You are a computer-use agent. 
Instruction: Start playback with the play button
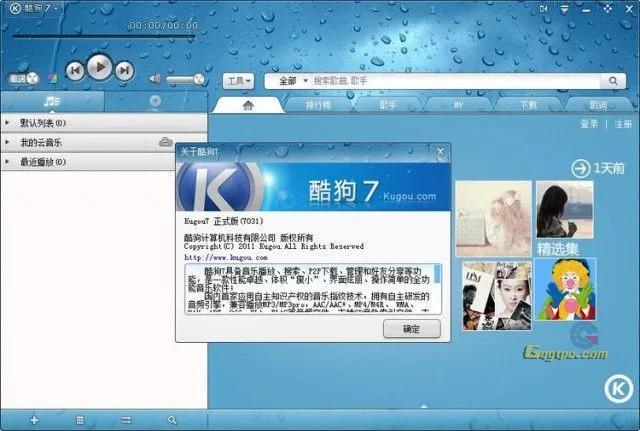100,67
